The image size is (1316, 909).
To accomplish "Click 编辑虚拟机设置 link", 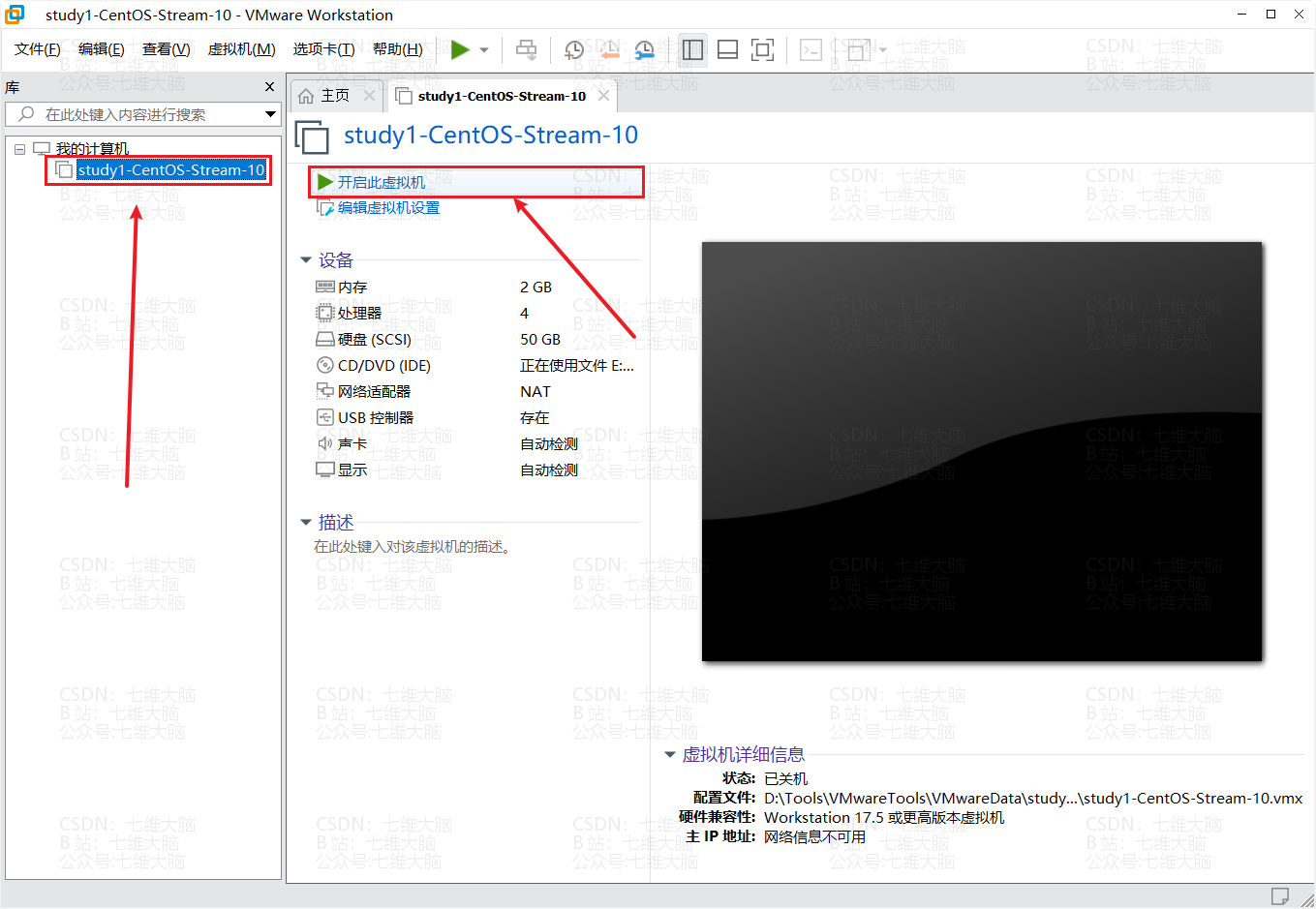I will 388,208.
